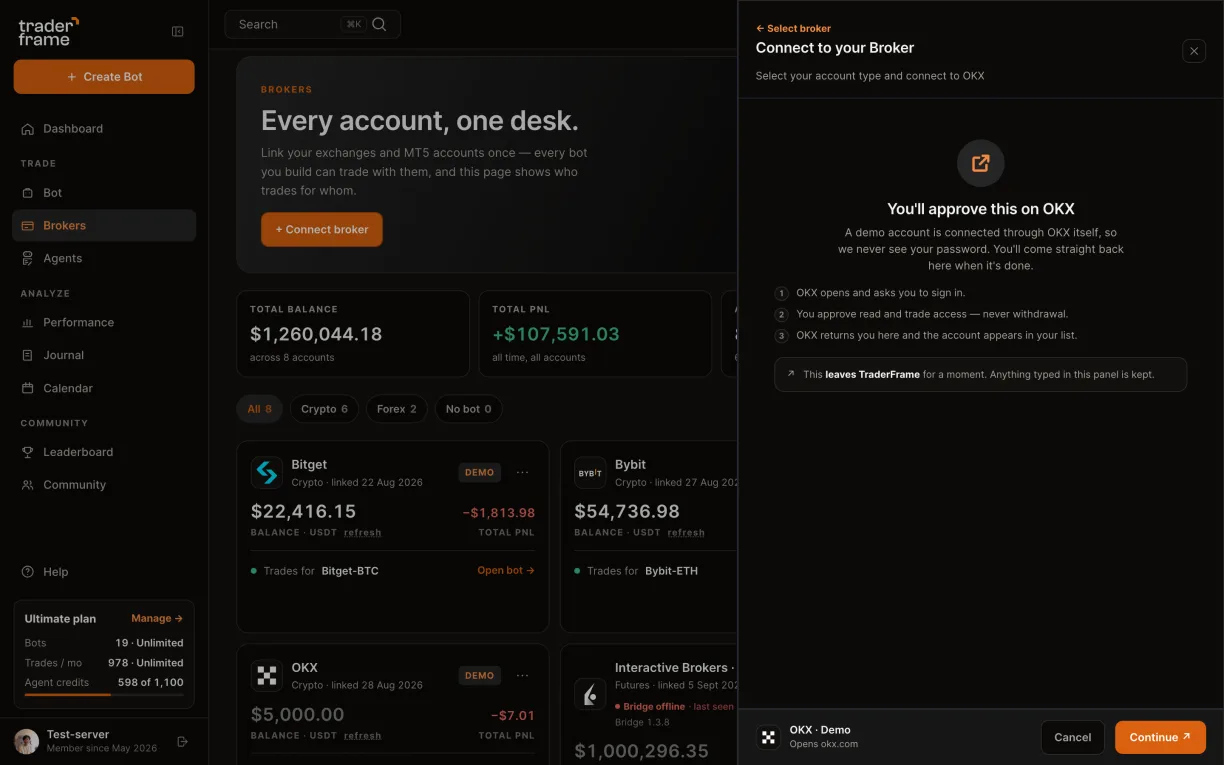
Task: Click the Brokers card icon
Action: pos(28,226)
